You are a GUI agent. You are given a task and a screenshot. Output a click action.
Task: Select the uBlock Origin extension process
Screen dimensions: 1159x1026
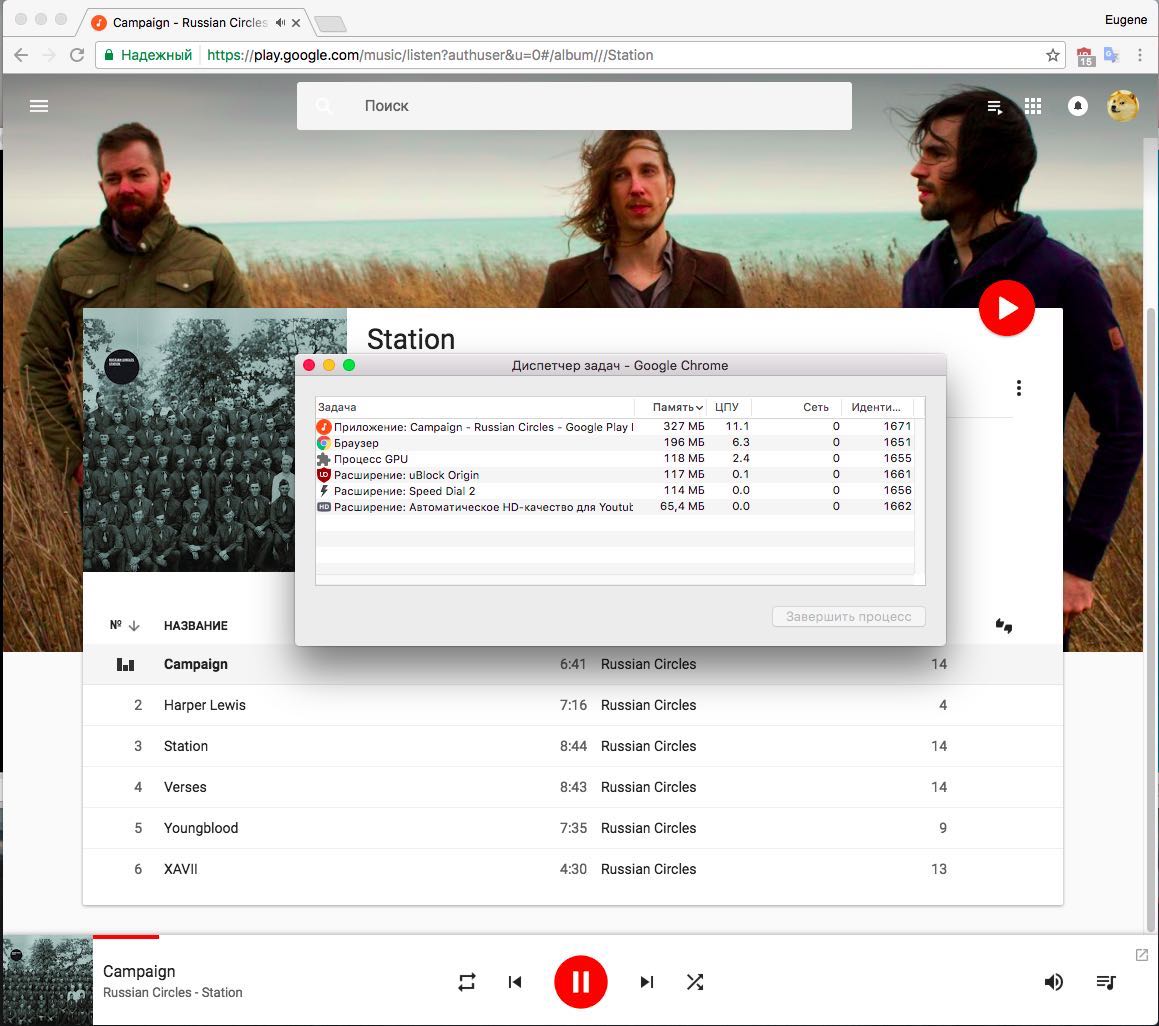pos(615,475)
